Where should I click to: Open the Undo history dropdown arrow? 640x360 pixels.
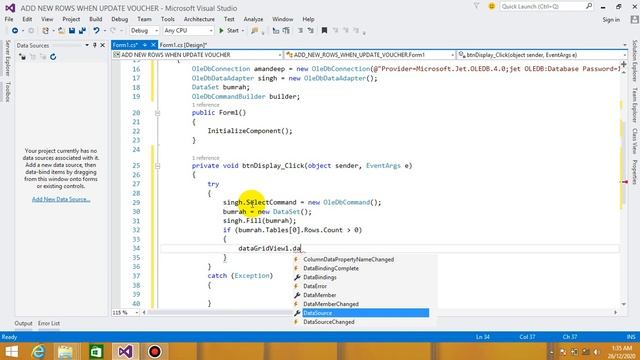click(x=104, y=31)
